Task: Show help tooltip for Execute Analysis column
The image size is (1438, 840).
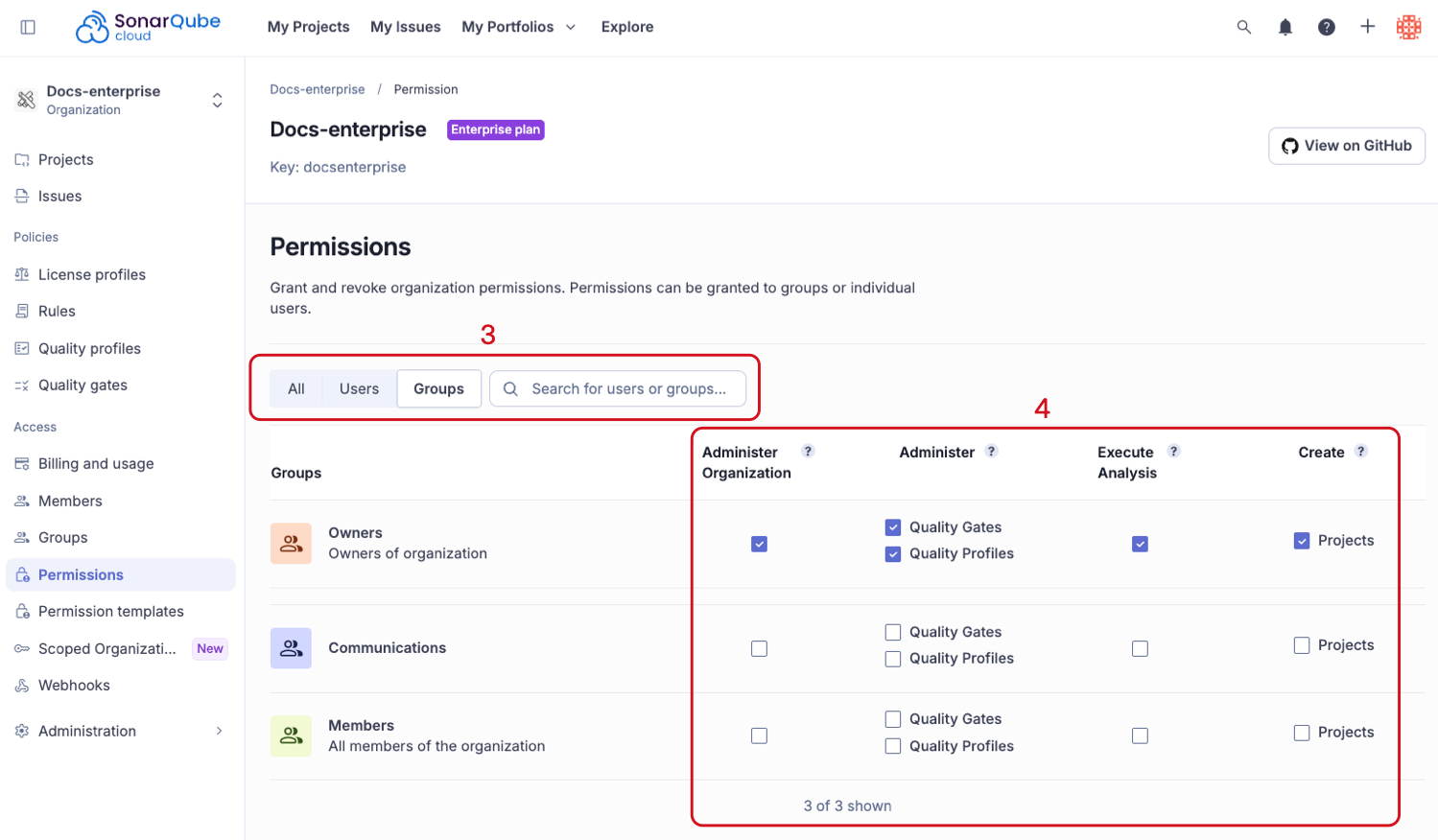Action: [x=1173, y=451]
